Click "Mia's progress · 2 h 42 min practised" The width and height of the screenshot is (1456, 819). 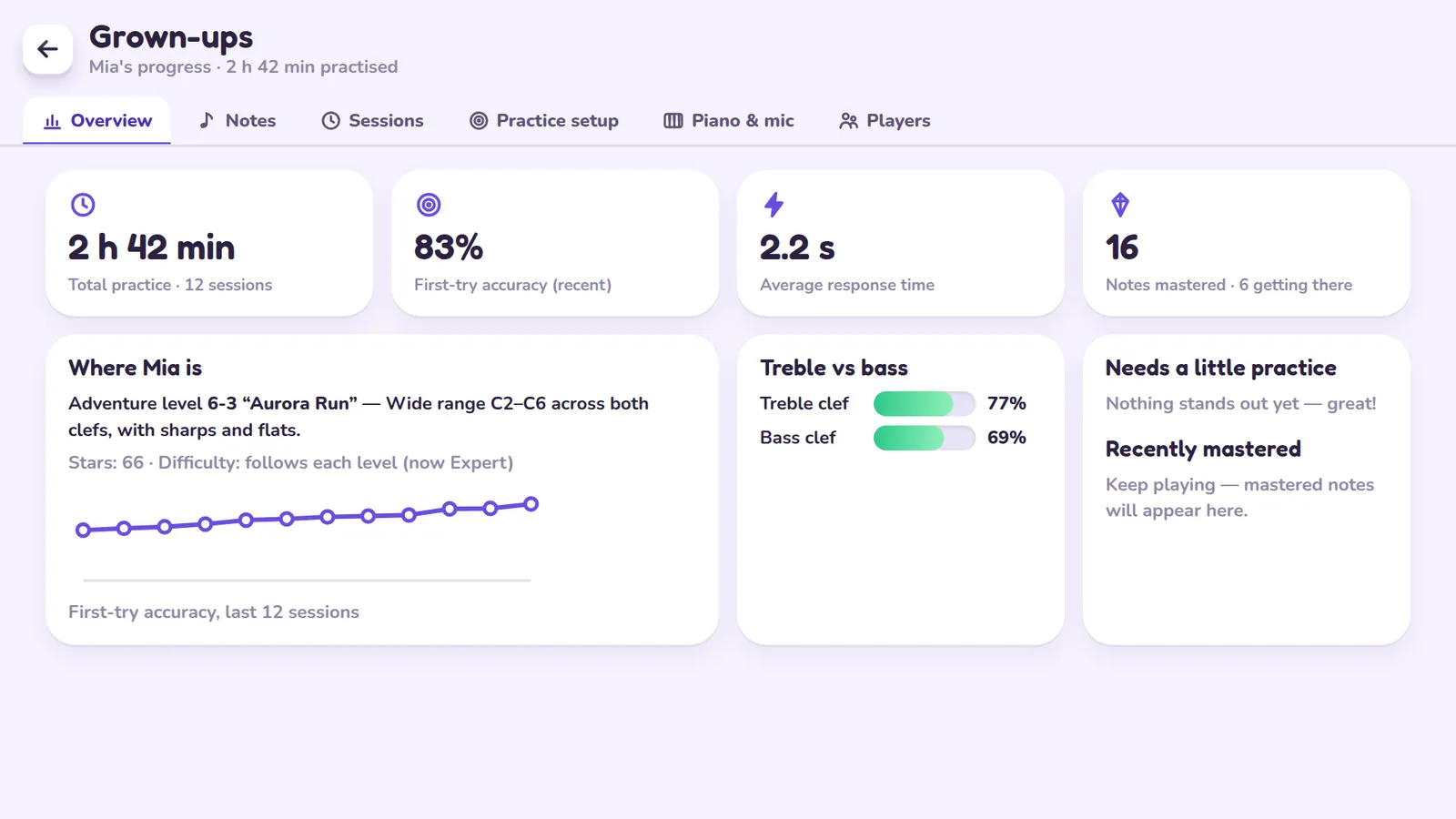(x=243, y=67)
